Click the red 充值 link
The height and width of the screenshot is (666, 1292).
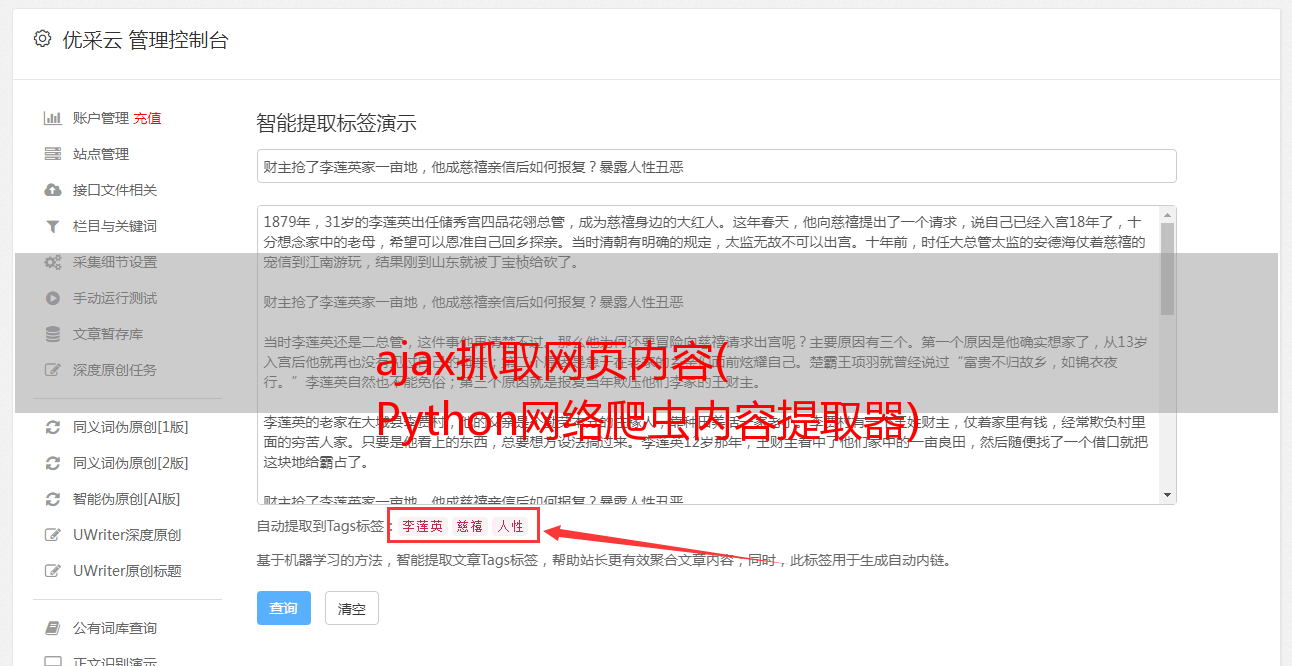coord(147,118)
